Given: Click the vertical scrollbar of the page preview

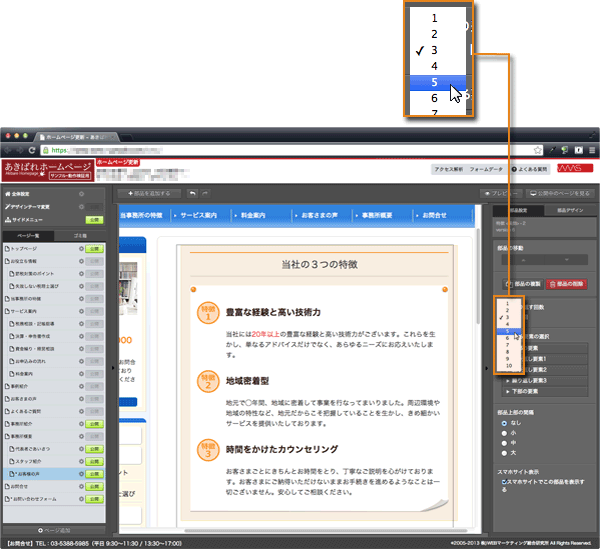Looking at the screenshot, I should [478, 275].
